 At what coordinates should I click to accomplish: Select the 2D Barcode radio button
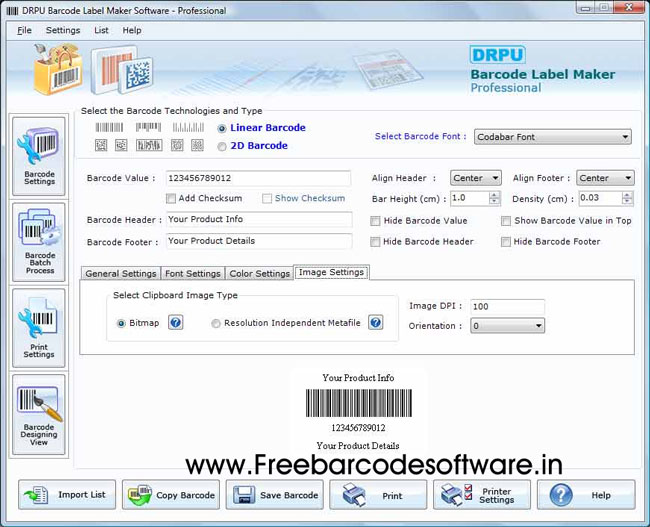pos(222,146)
